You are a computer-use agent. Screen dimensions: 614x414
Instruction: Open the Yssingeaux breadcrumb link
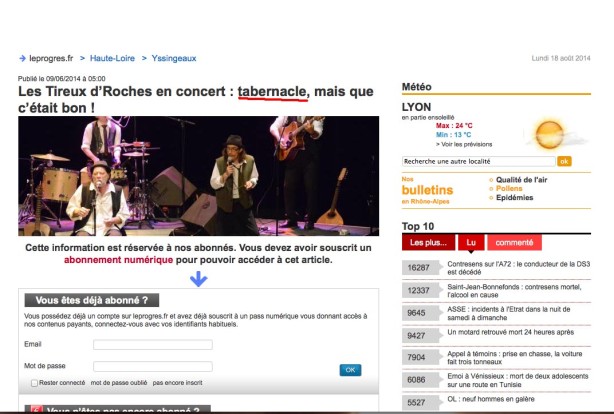click(x=176, y=59)
